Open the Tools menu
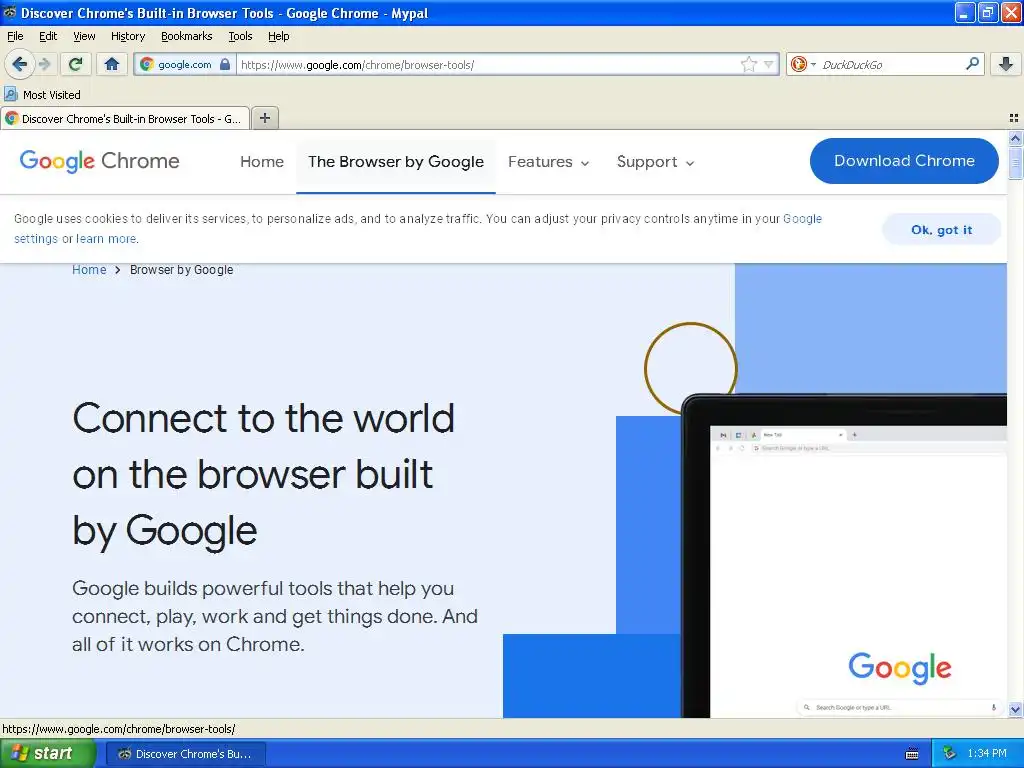Viewport: 1024px width, 768px height. (240, 36)
